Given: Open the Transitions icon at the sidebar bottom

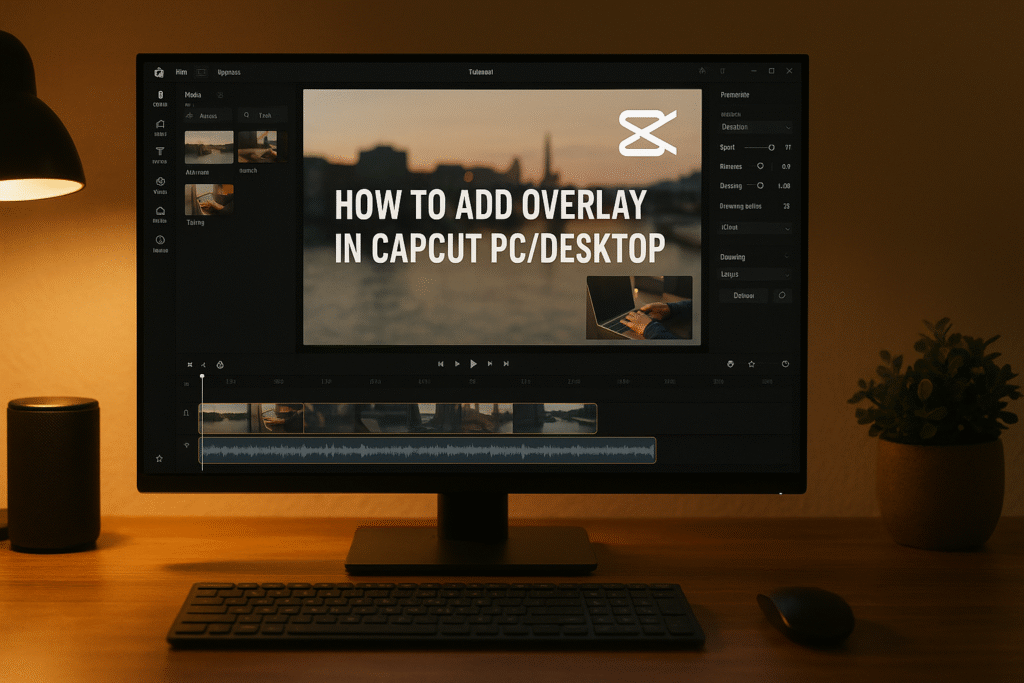Looking at the screenshot, I should click(160, 238).
